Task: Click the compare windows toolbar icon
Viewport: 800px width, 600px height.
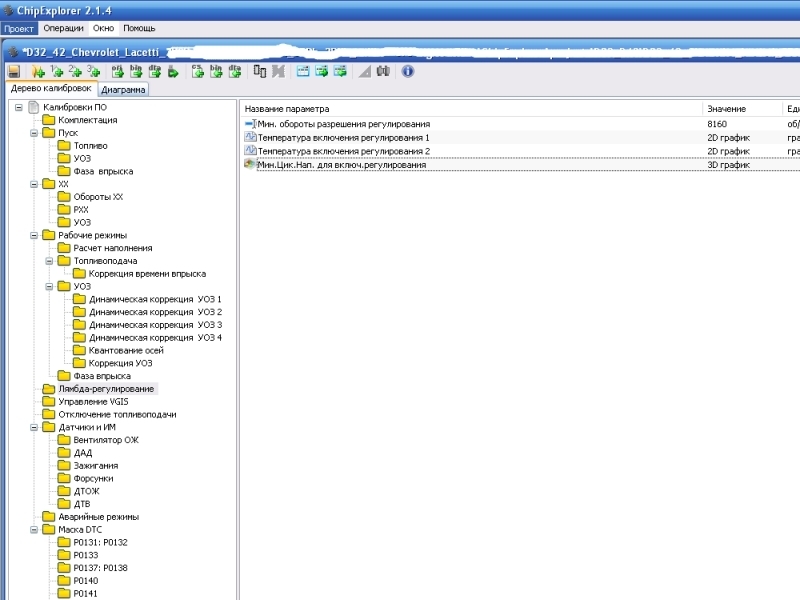Action: [260, 72]
